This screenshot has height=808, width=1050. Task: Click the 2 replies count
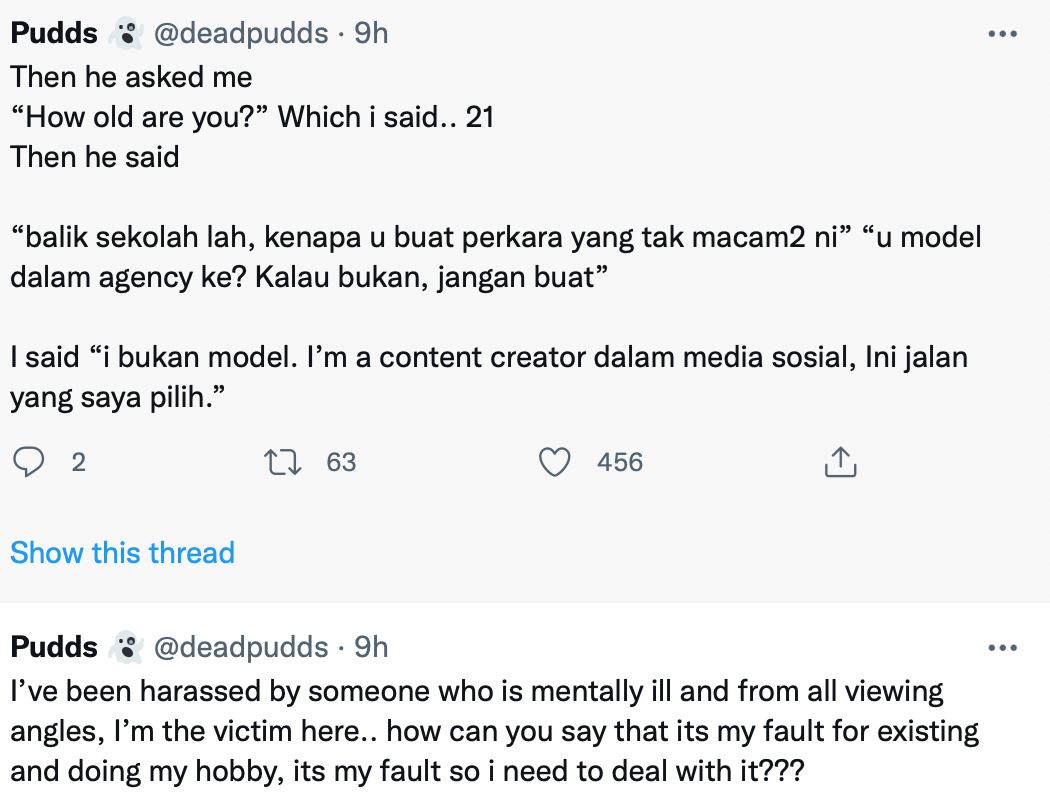coord(78,462)
